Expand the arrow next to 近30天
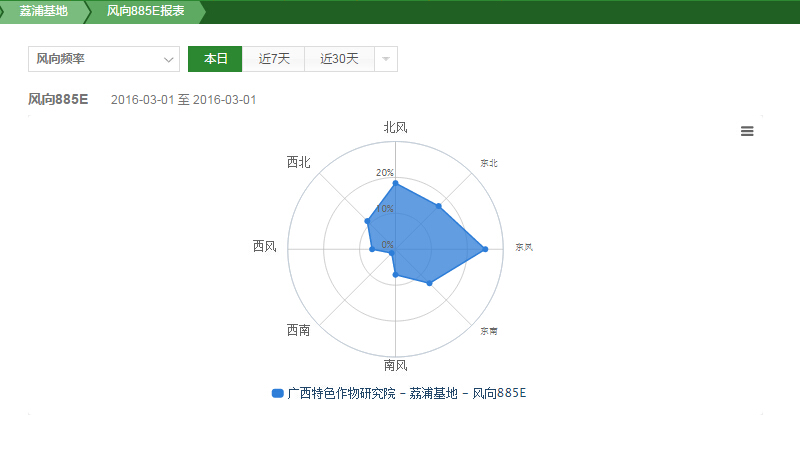This screenshot has height=453, width=800. point(386,59)
